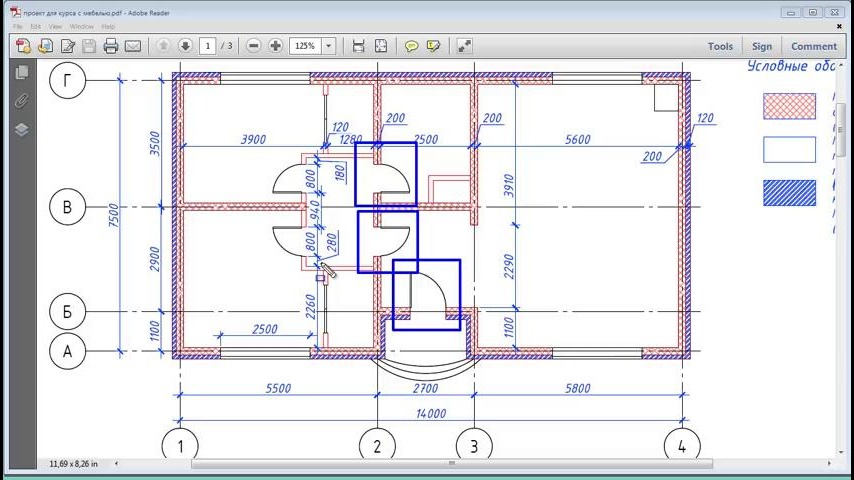Image resolution: width=854 pixels, height=480 pixels.
Task: Add a sticky note comment
Action: click(x=411, y=46)
